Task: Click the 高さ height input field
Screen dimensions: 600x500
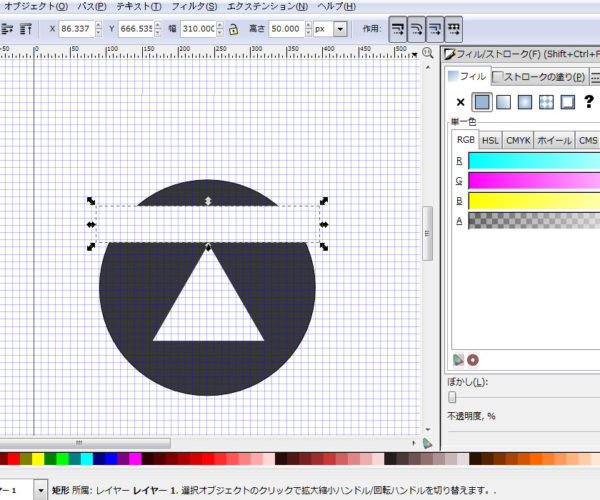Action: pyautogui.click(x=287, y=29)
